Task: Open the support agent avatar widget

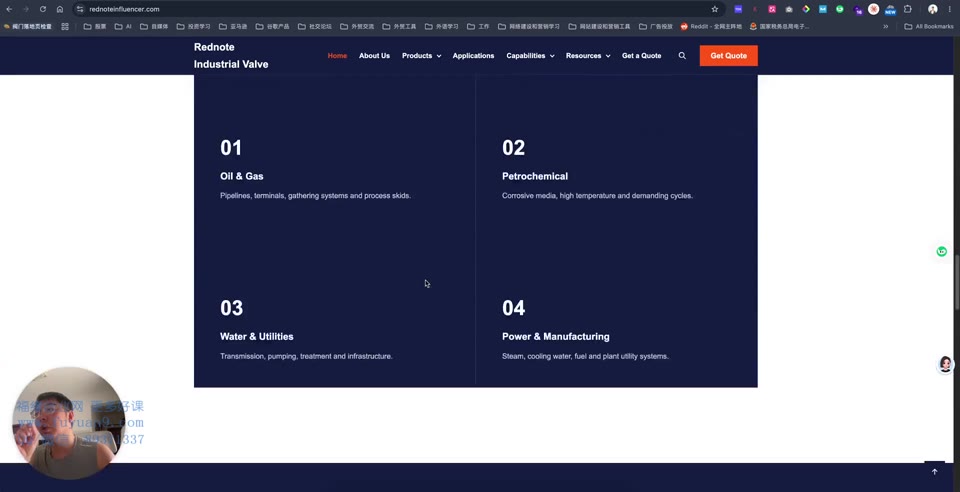Action: coord(945,364)
